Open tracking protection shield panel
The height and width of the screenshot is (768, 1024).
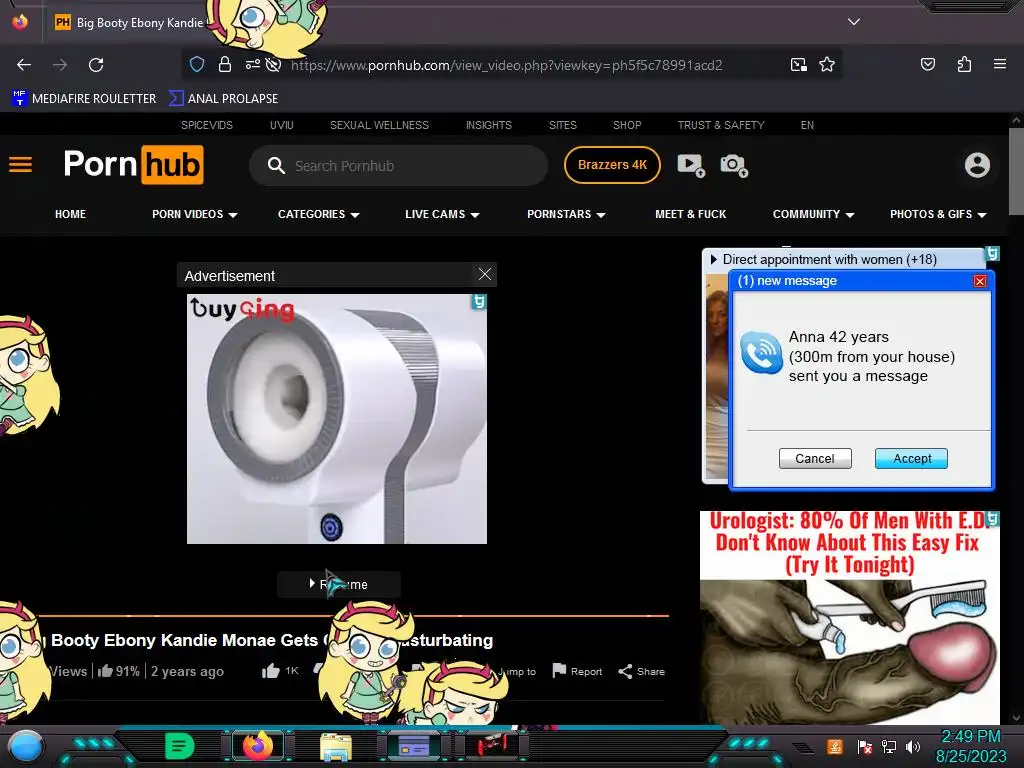(197, 64)
